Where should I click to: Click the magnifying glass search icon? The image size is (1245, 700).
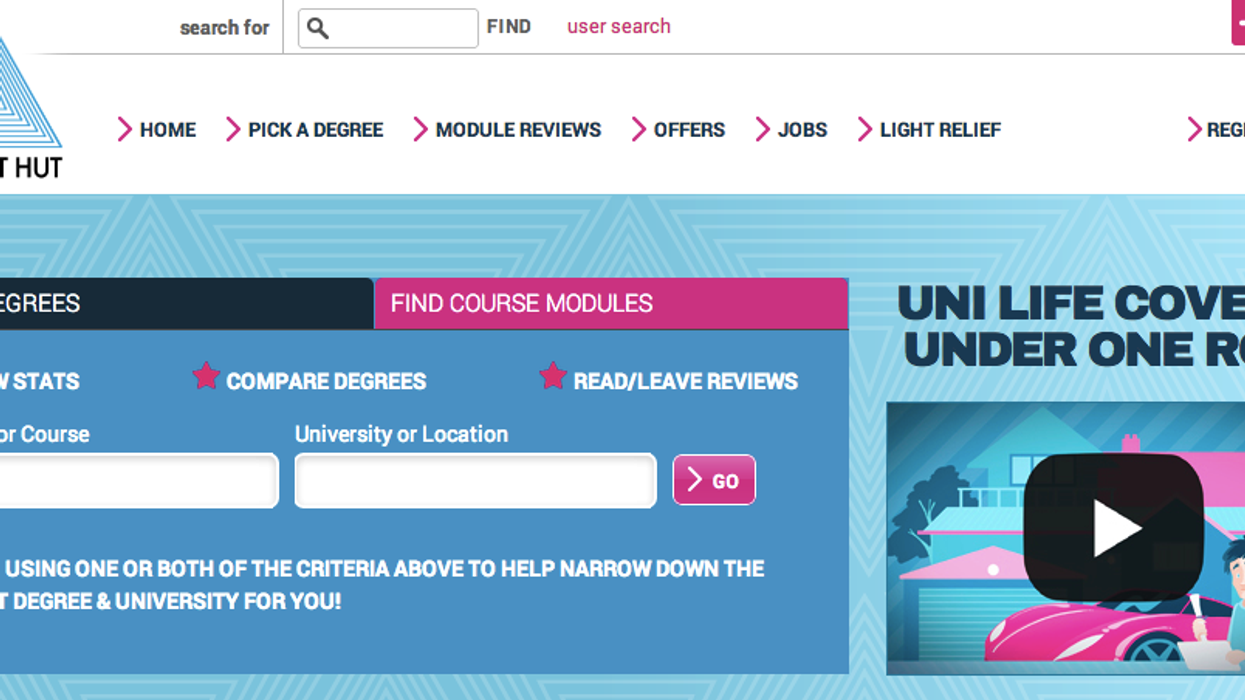318,28
